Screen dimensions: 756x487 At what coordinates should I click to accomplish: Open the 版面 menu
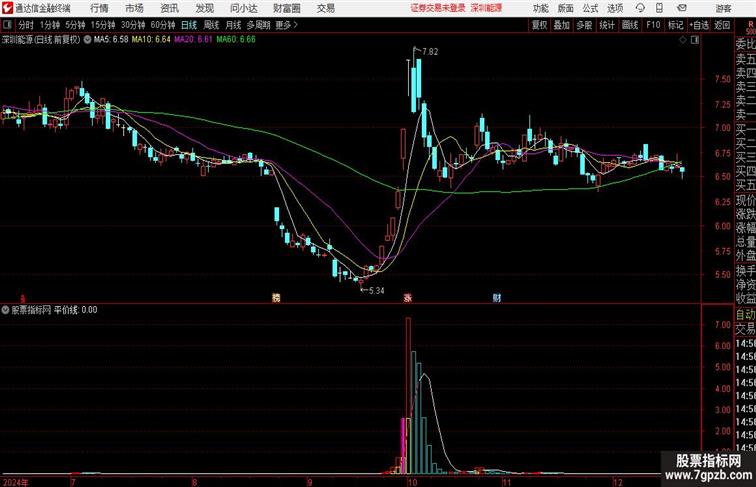(566, 8)
